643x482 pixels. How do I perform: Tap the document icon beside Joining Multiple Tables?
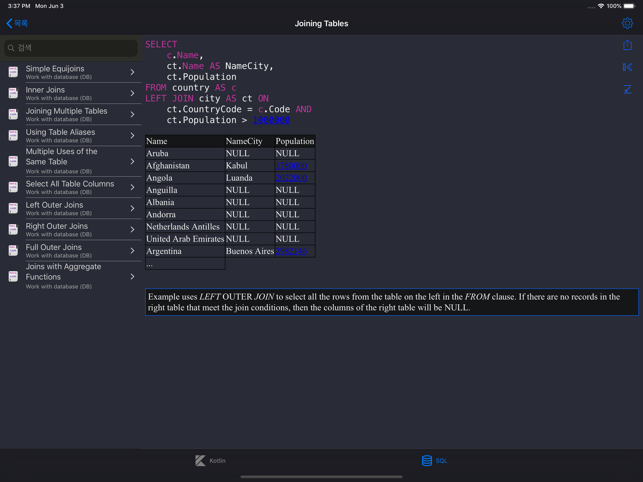pos(13,114)
